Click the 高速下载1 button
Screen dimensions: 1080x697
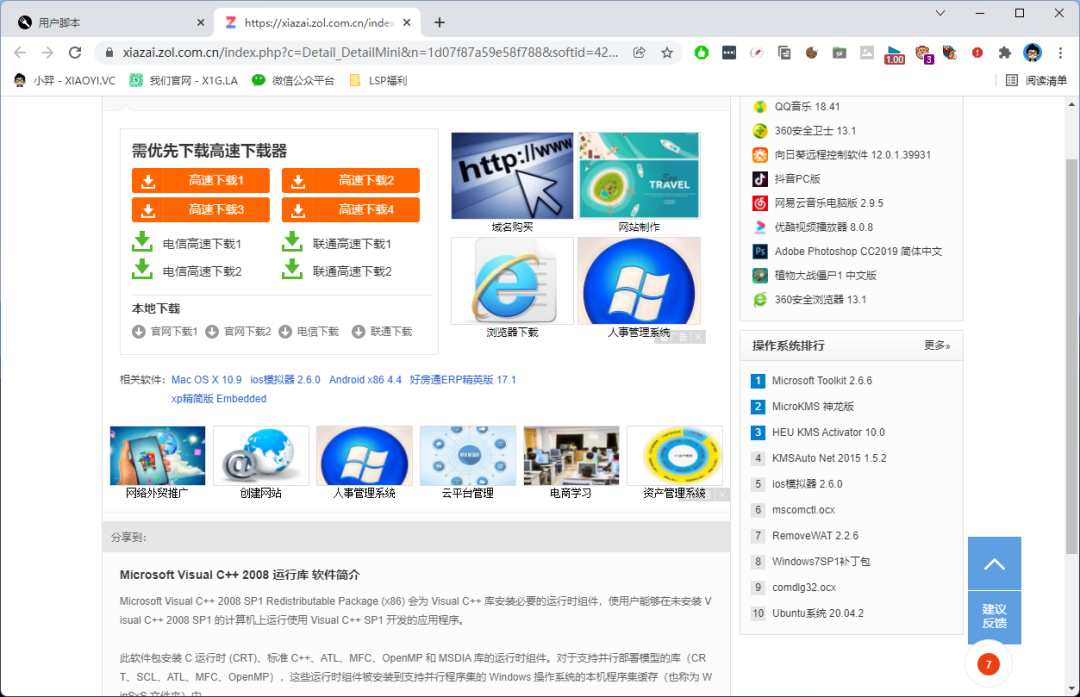click(200, 180)
